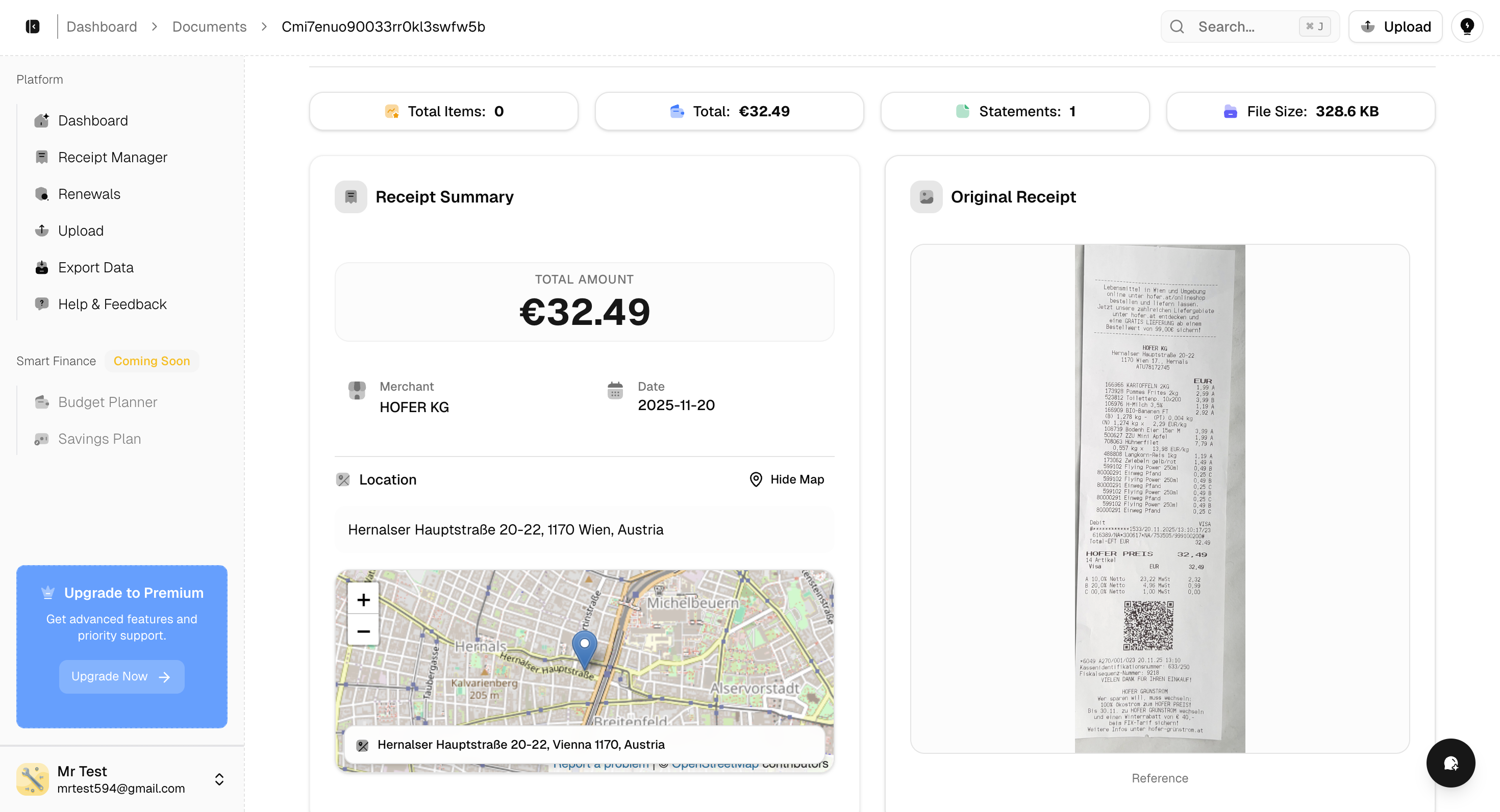Zoom in on the map
The width and height of the screenshot is (1500, 812).
click(363, 599)
